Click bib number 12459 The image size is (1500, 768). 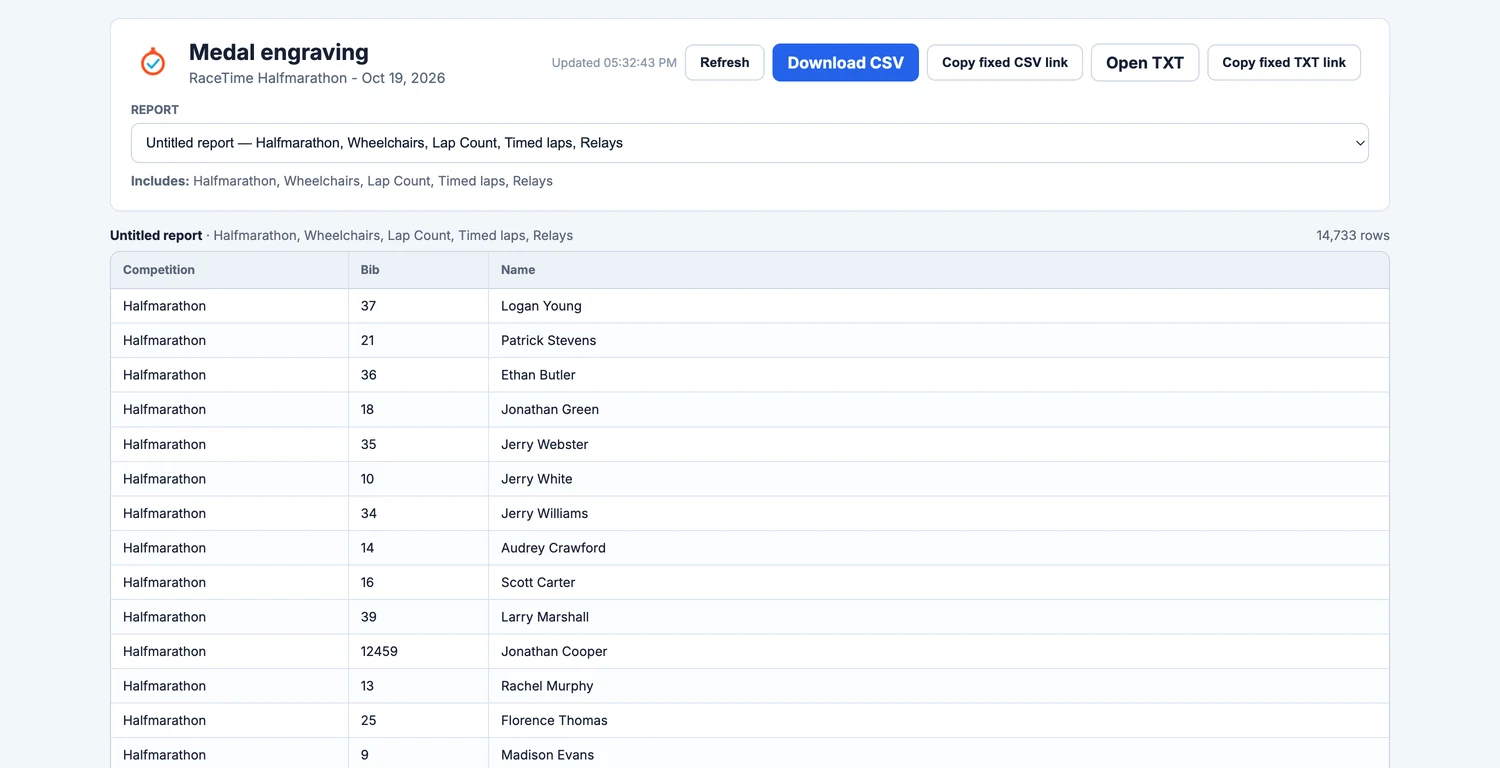379,651
